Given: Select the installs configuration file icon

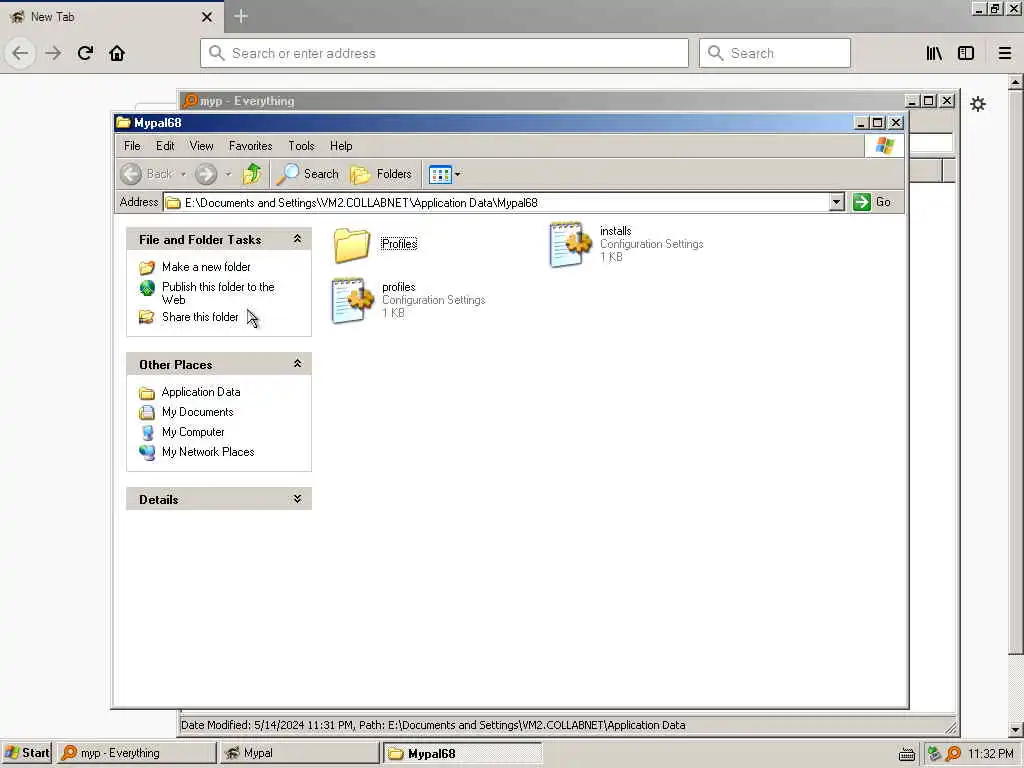Looking at the screenshot, I should coord(571,245).
